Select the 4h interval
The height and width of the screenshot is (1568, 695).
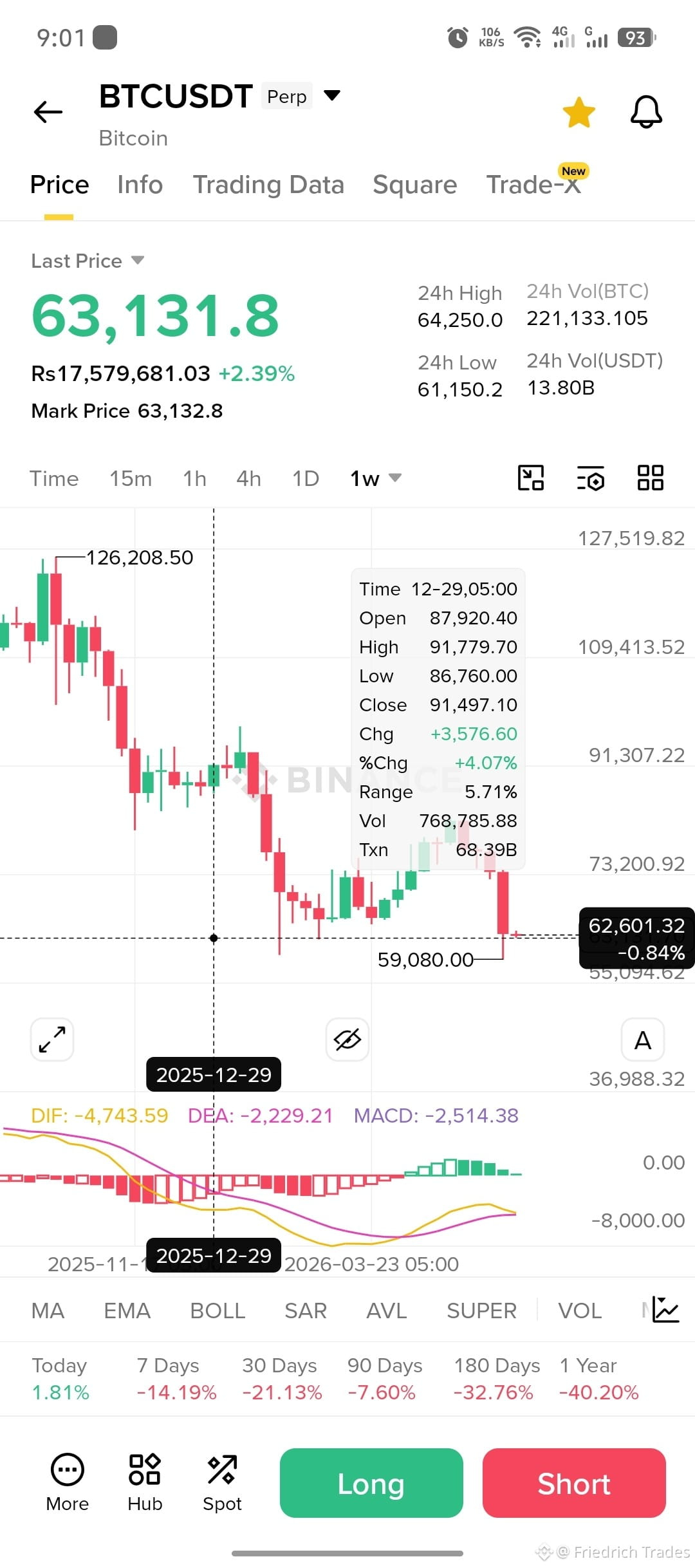pos(248,479)
